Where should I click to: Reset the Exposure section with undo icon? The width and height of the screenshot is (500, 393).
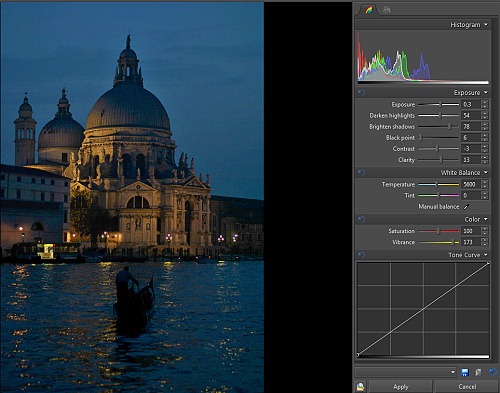(361, 93)
